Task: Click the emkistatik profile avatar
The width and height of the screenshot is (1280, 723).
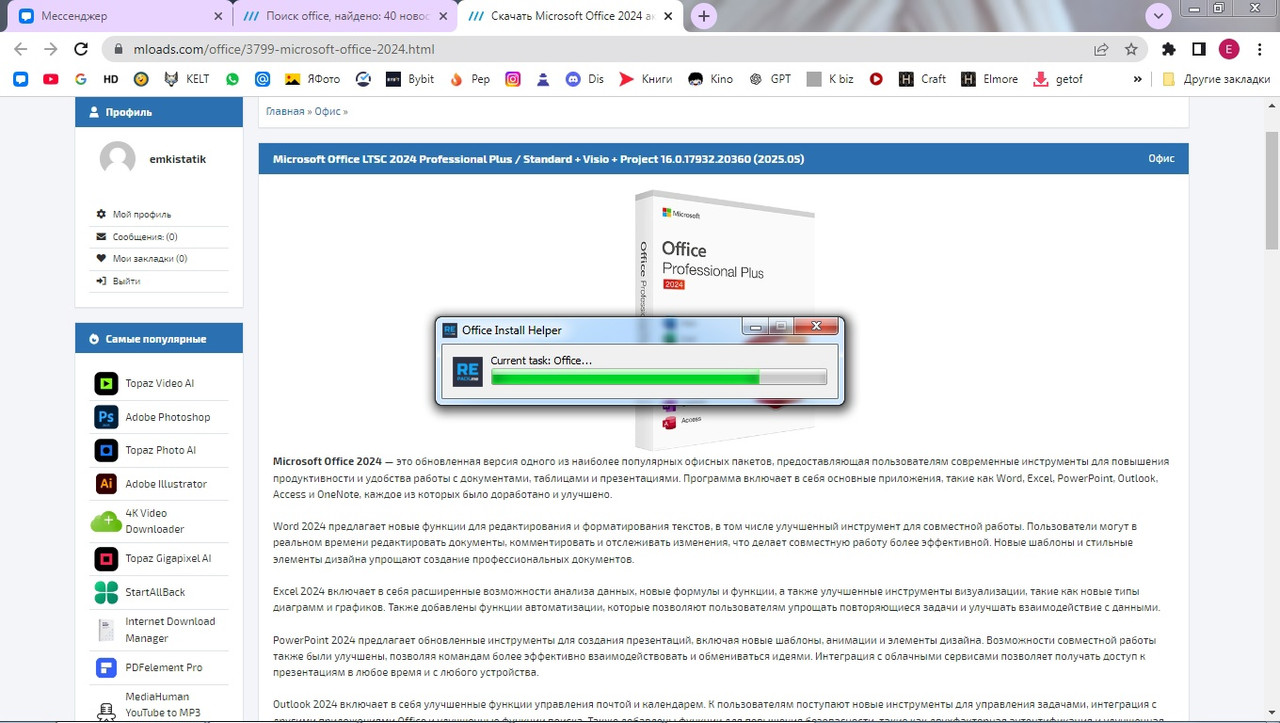Action: [x=117, y=159]
